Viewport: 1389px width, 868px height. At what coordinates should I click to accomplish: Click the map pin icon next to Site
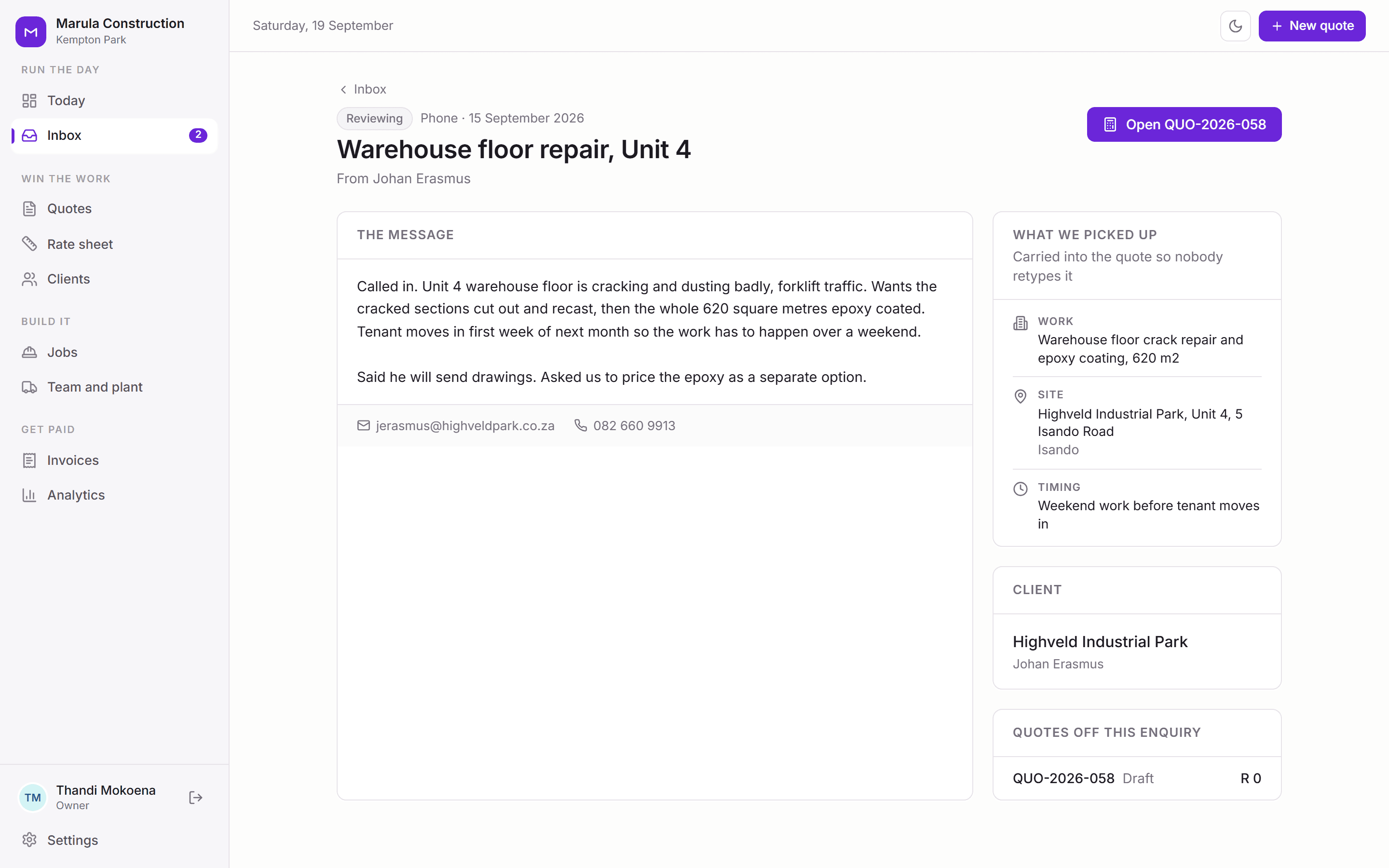1020,396
